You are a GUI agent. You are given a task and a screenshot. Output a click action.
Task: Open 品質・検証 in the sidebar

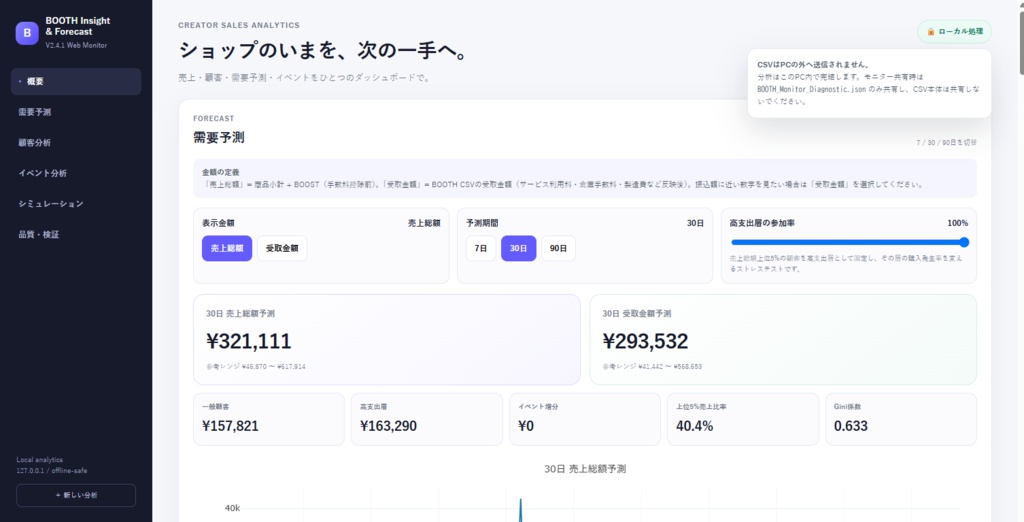click(x=76, y=235)
